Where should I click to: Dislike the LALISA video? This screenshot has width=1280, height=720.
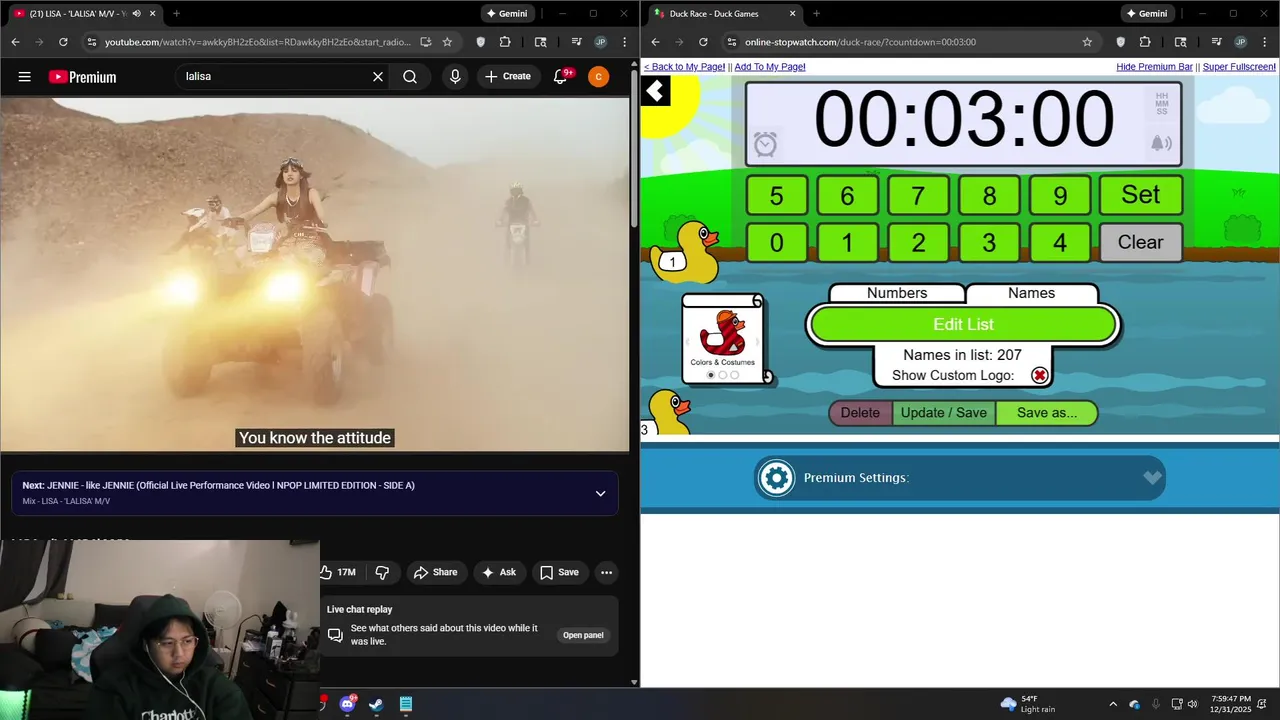(382, 573)
